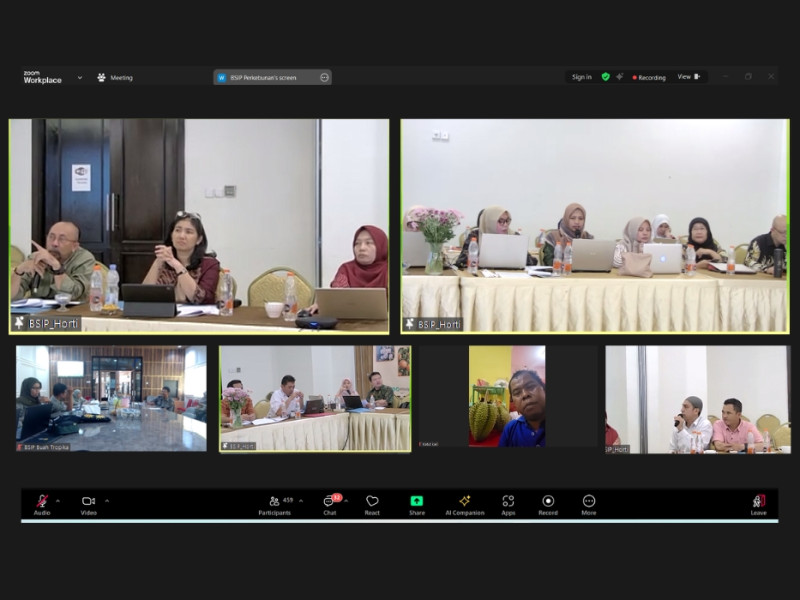Image resolution: width=800 pixels, height=600 pixels.
Task: Select the BSIP Buah Tropika video thumbnail
Action: (x=111, y=399)
